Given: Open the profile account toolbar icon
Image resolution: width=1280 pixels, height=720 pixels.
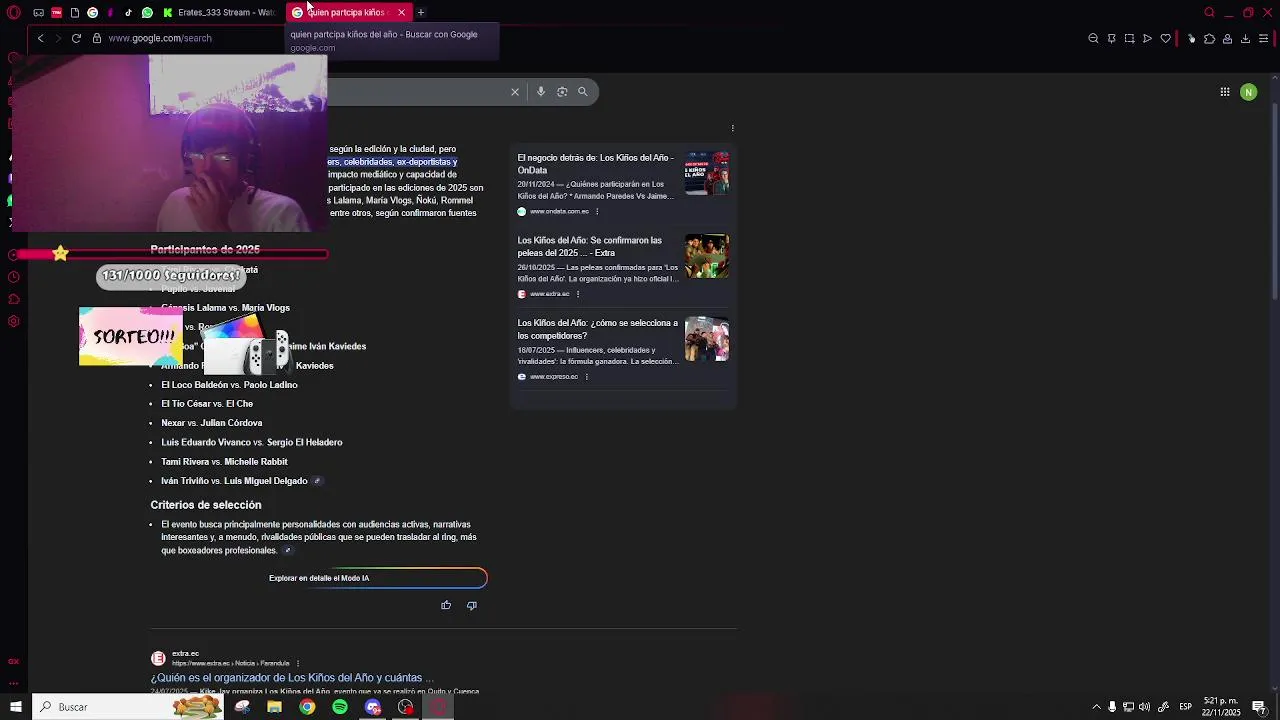Looking at the screenshot, I should tap(1227, 38).
